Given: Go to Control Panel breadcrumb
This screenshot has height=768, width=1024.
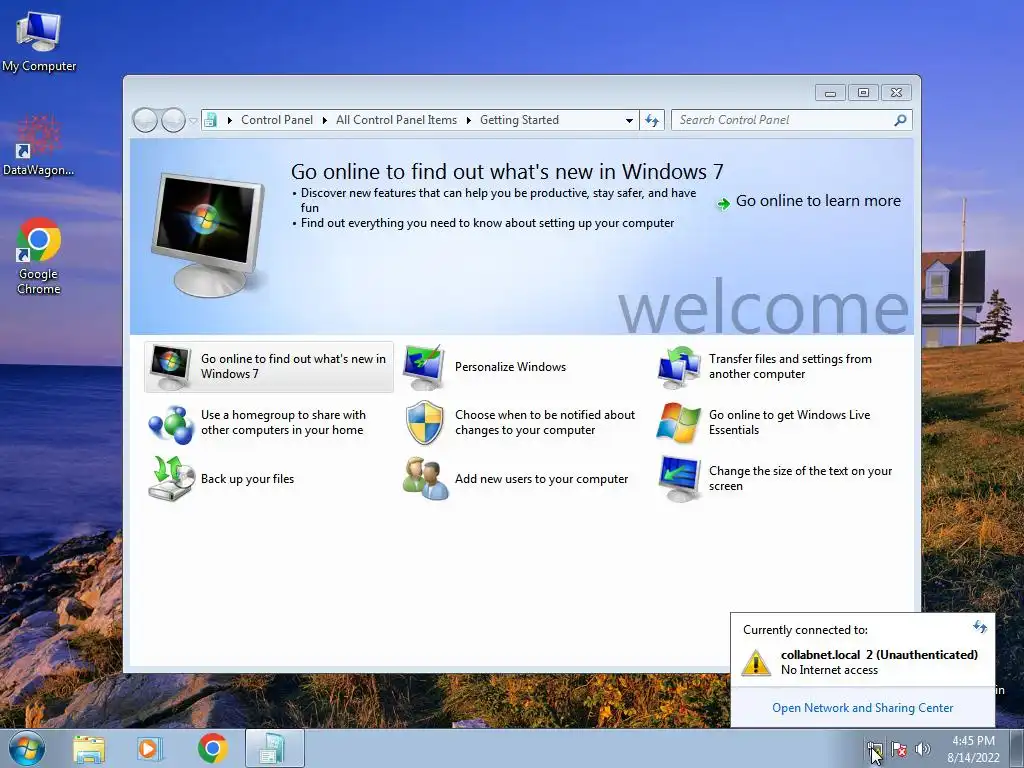Looking at the screenshot, I should [277, 120].
